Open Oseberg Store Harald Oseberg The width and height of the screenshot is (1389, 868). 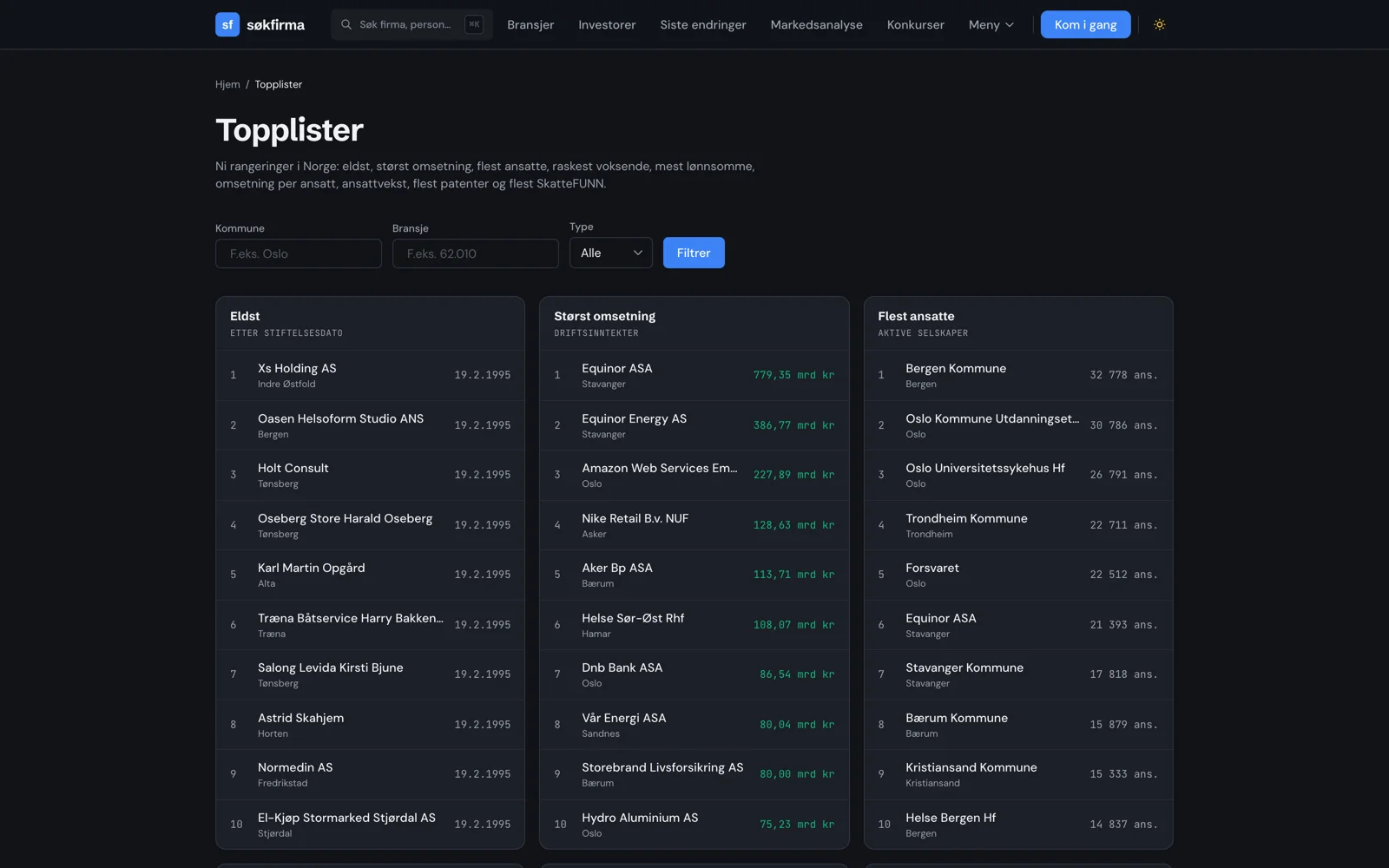[370, 525]
